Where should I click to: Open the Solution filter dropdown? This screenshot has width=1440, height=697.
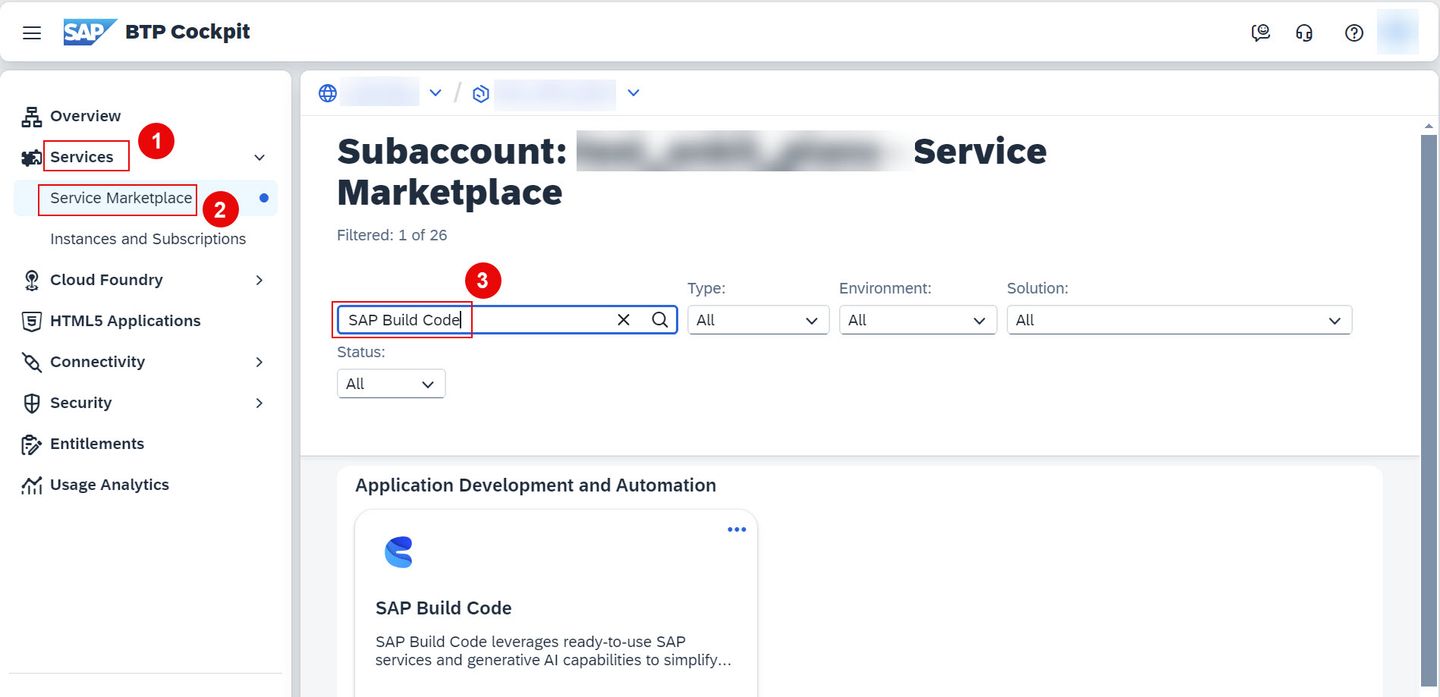coord(1179,320)
